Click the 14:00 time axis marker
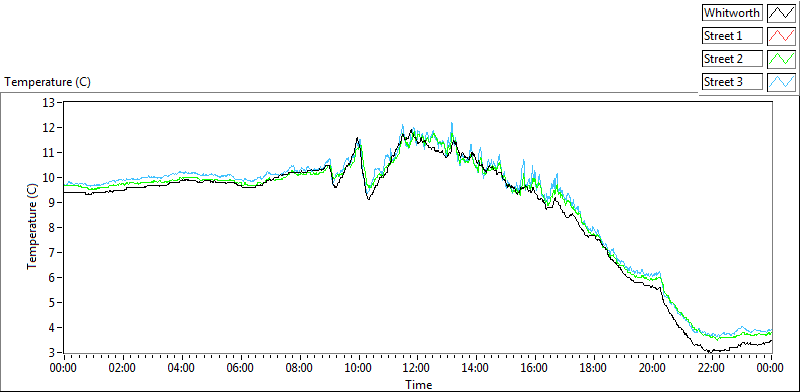 point(477,368)
